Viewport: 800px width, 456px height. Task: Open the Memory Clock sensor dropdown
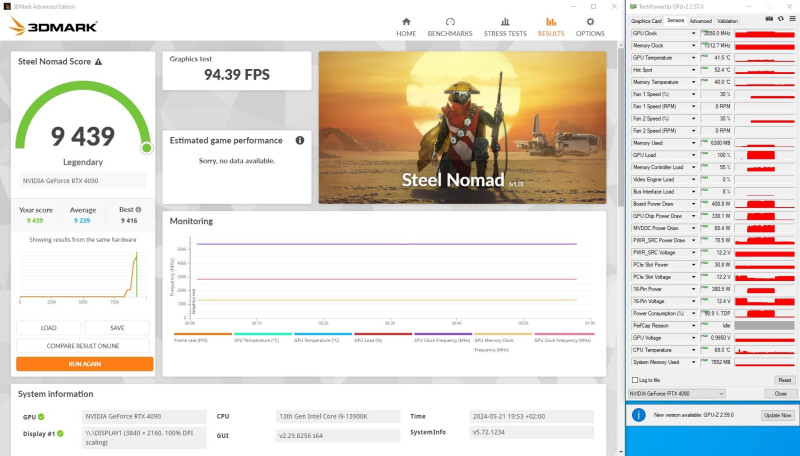tap(693, 45)
